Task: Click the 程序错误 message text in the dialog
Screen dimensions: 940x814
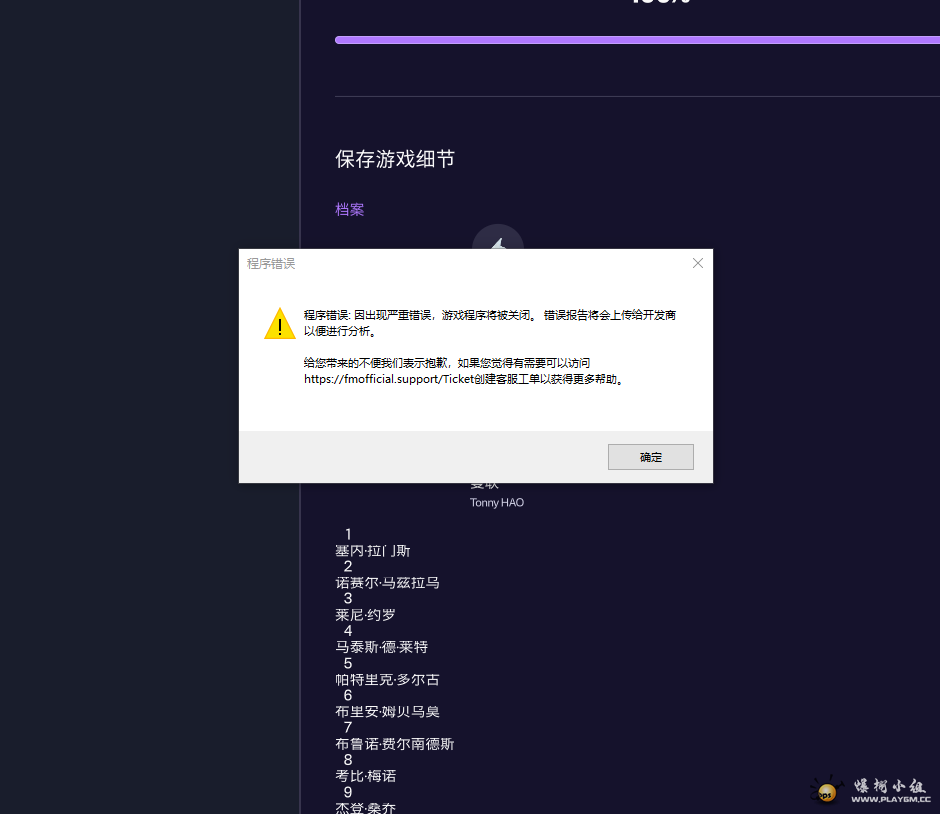Action: [490, 323]
